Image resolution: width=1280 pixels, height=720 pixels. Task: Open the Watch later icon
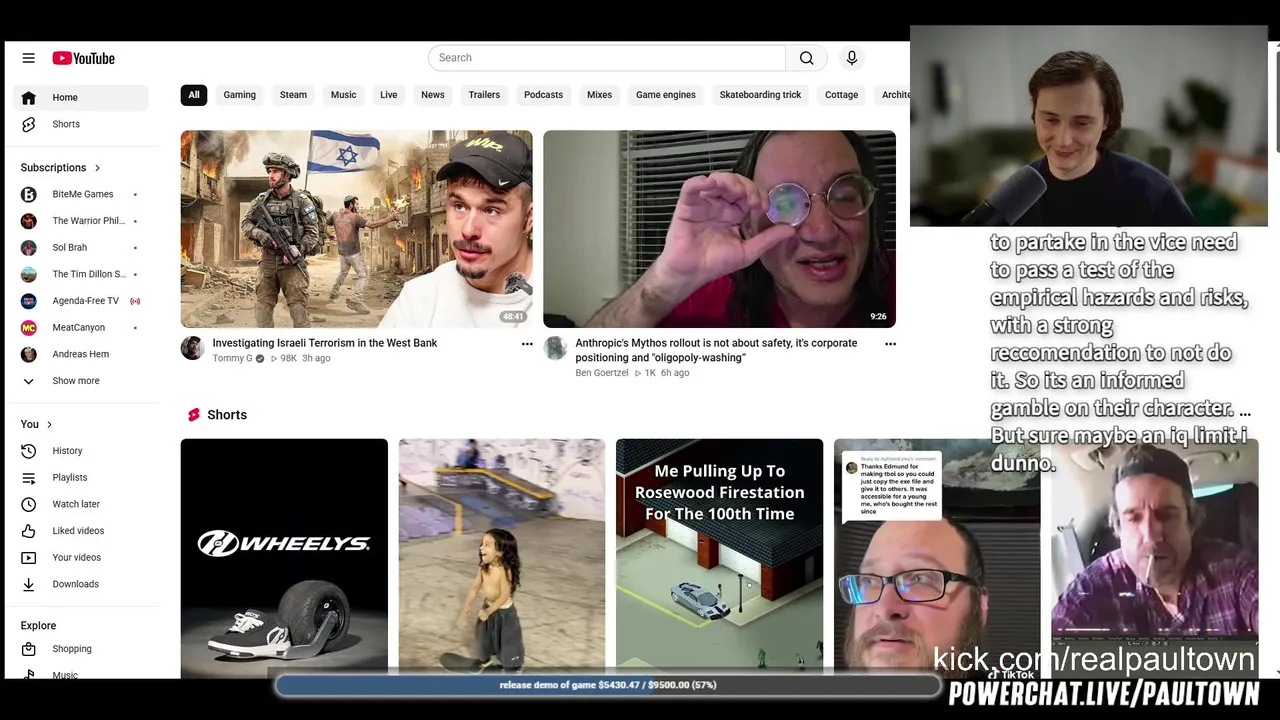click(x=28, y=504)
